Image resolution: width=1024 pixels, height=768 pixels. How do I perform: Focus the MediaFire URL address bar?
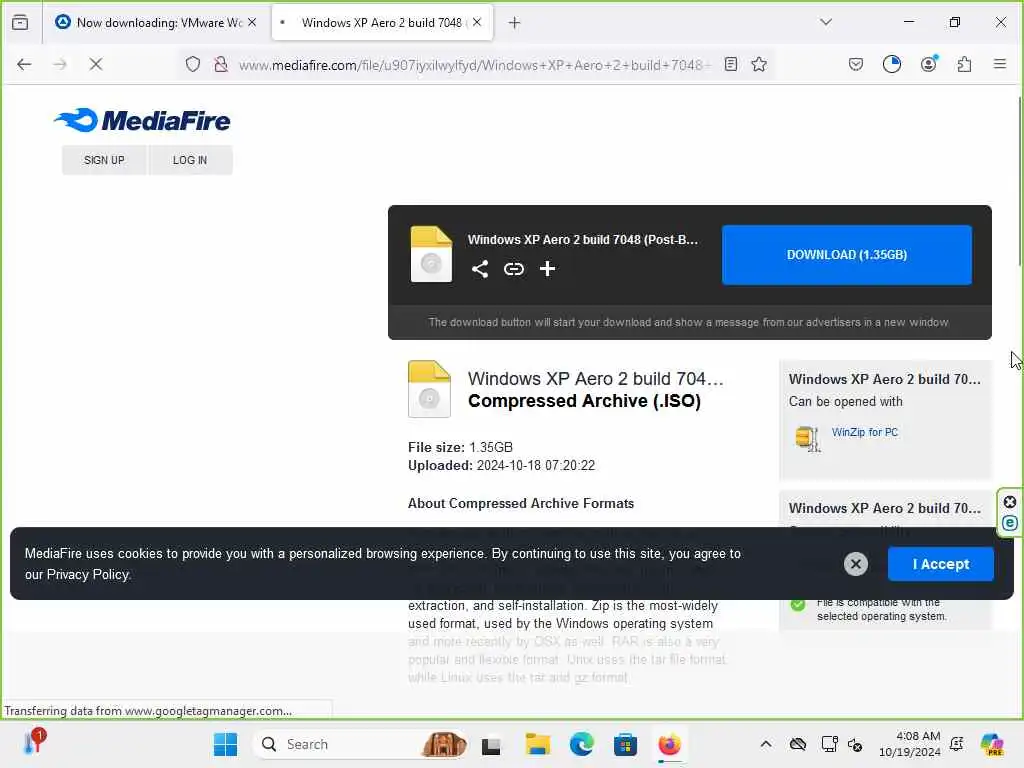[473, 65]
